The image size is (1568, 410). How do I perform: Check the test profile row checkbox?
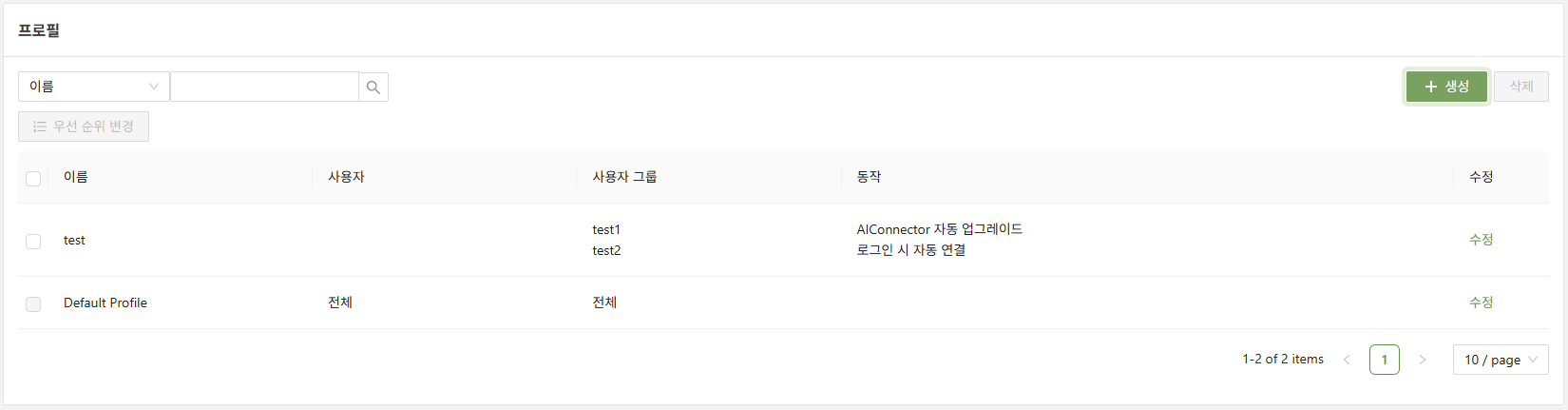tap(33, 242)
